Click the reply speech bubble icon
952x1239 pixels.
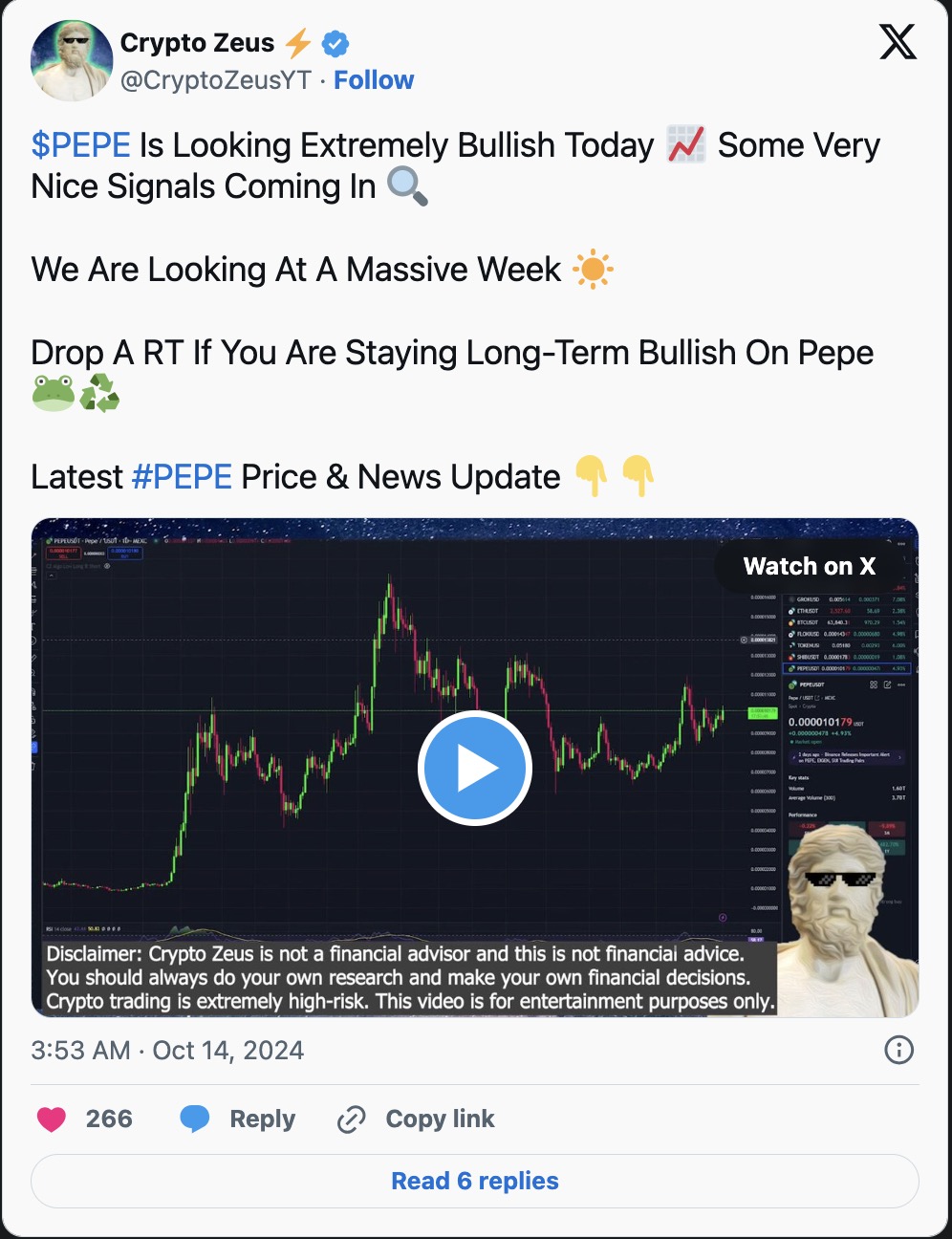pos(195,1119)
